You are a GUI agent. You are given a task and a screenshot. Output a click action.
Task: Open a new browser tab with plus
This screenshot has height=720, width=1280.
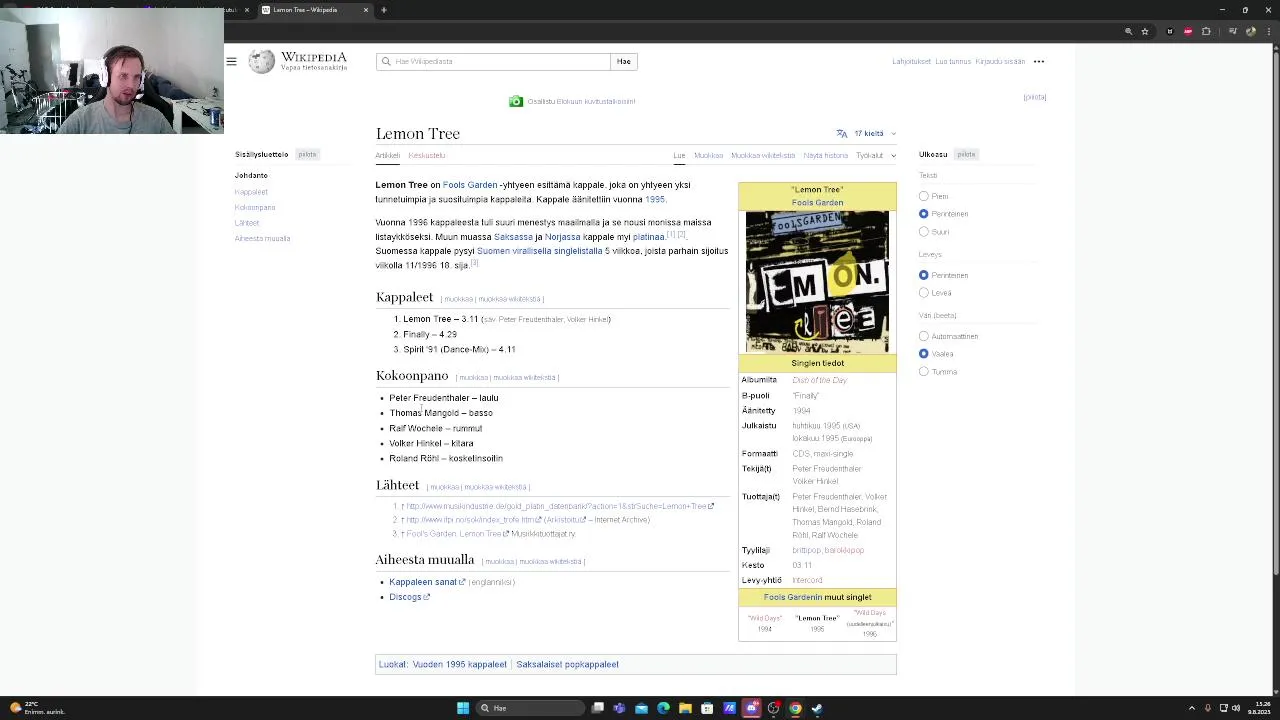click(384, 10)
